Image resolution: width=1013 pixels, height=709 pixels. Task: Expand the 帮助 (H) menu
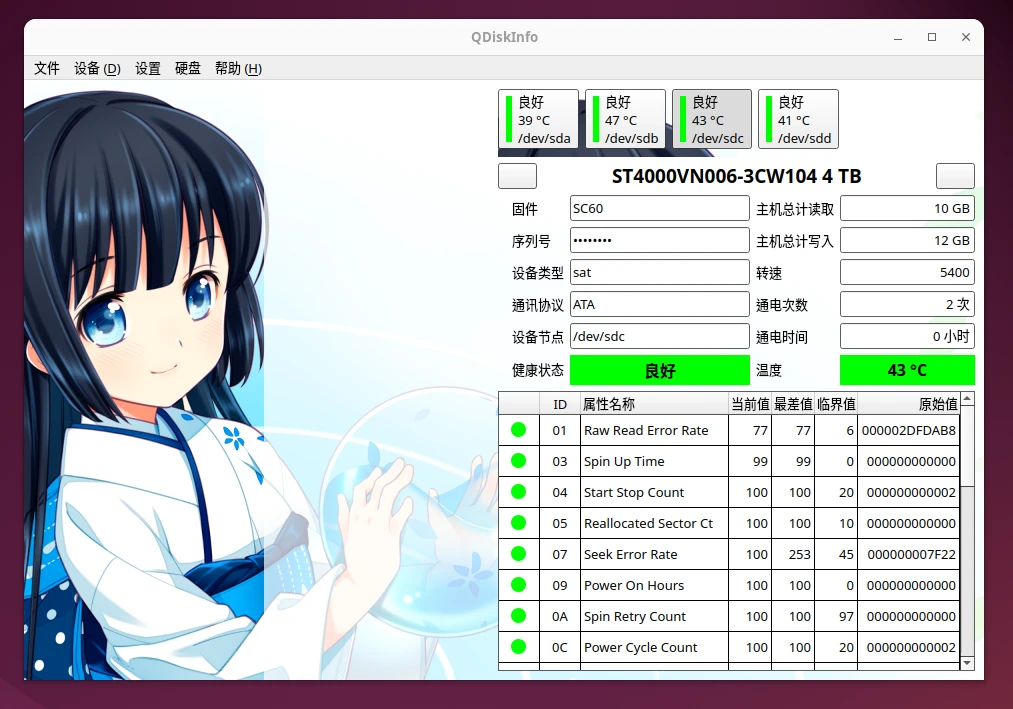(x=238, y=68)
